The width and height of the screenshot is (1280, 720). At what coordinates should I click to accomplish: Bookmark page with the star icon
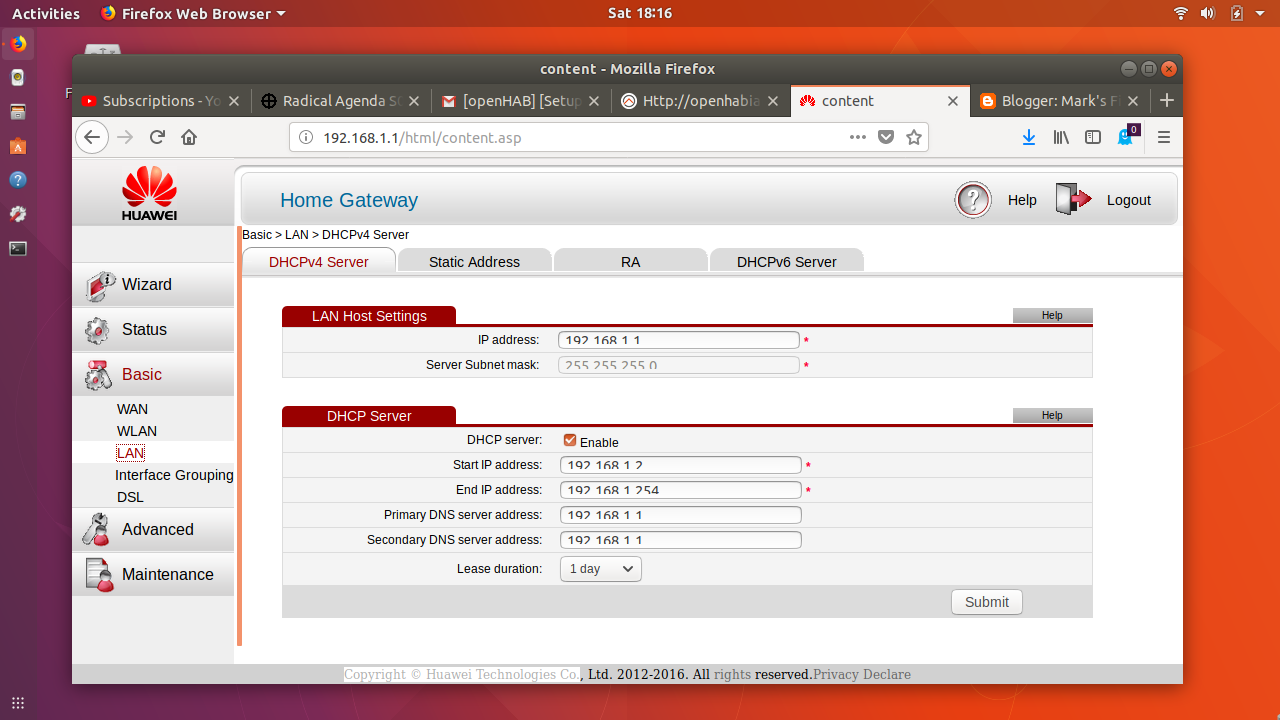point(913,138)
